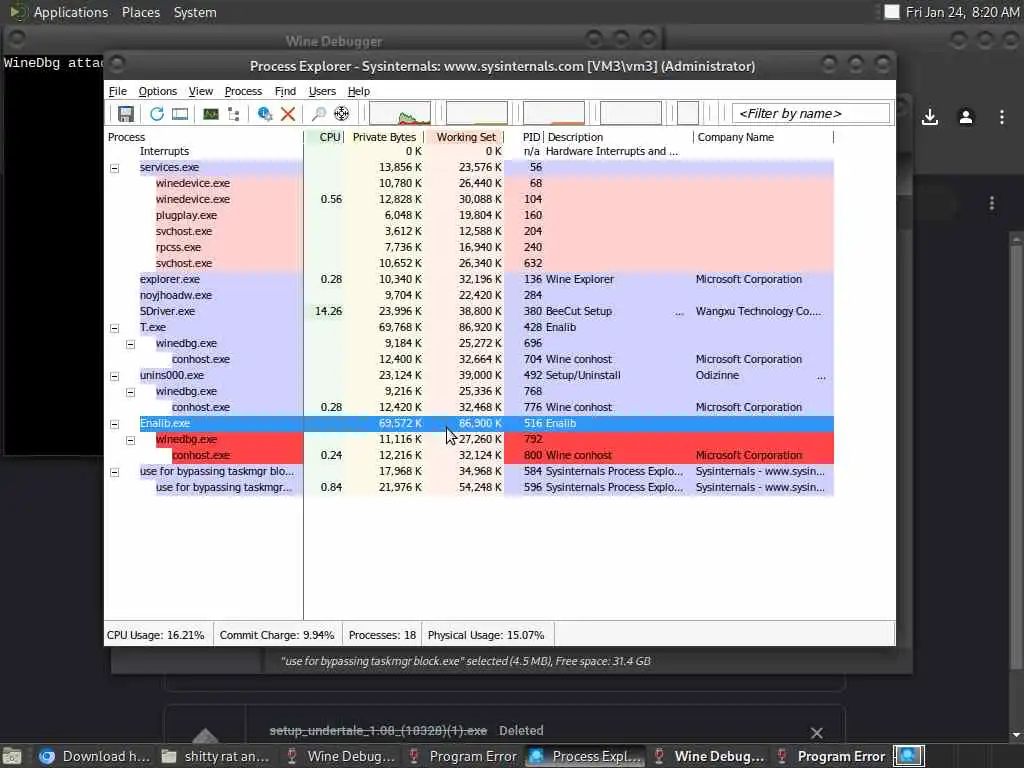Sort by the Company Name column header
Viewport: 1024px width, 768px height.
point(763,137)
